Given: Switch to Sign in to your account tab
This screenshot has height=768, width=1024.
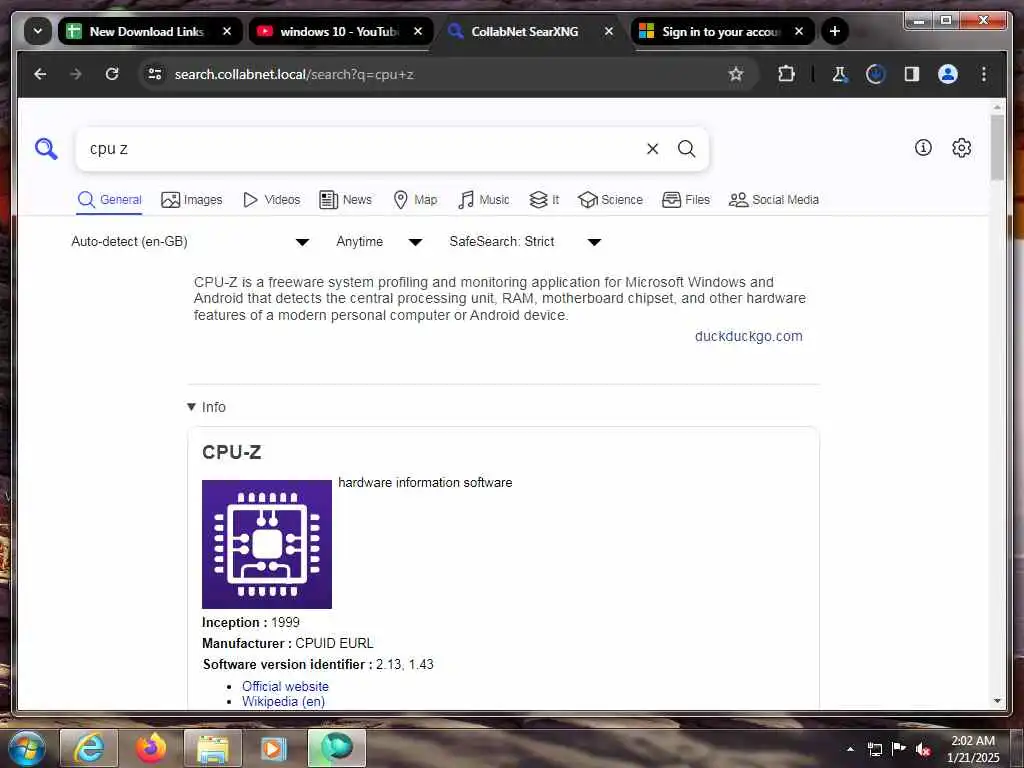Looking at the screenshot, I should click(x=721, y=31).
